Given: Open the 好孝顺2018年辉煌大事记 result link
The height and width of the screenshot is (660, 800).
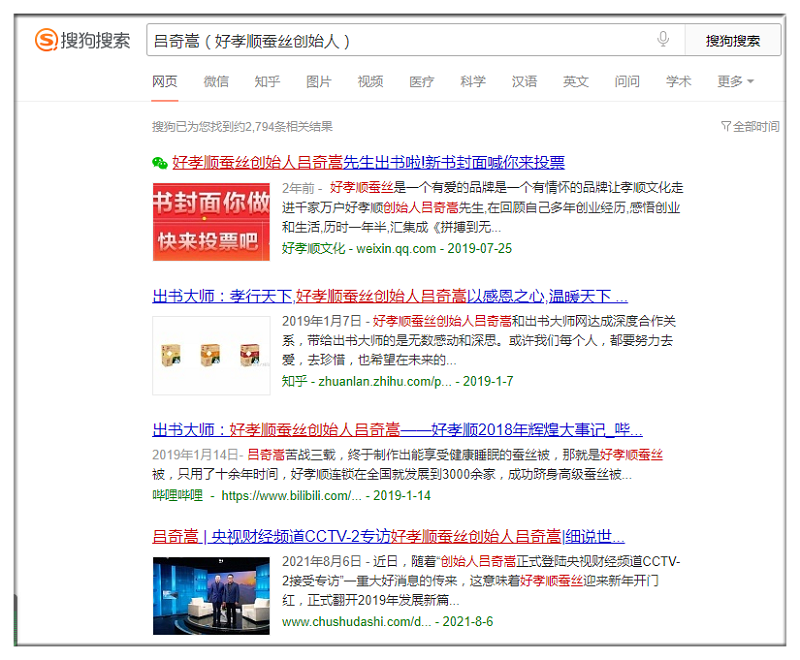Looking at the screenshot, I should pyautogui.click(x=397, y=430).
